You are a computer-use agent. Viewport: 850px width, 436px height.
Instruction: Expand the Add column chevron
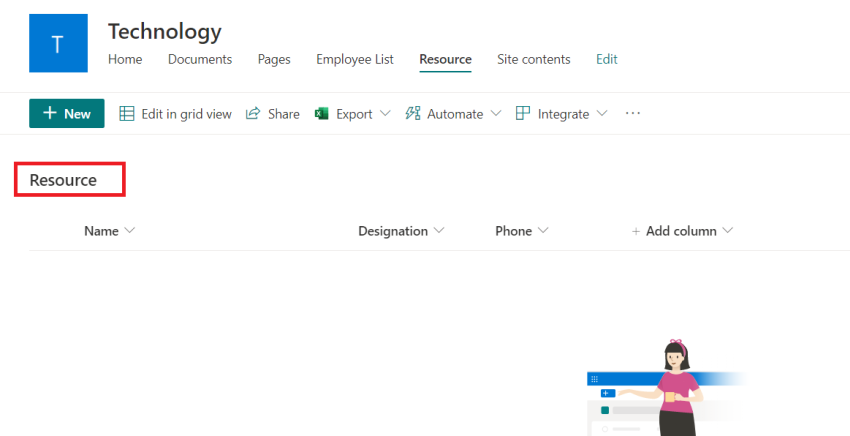pos(728,230)
